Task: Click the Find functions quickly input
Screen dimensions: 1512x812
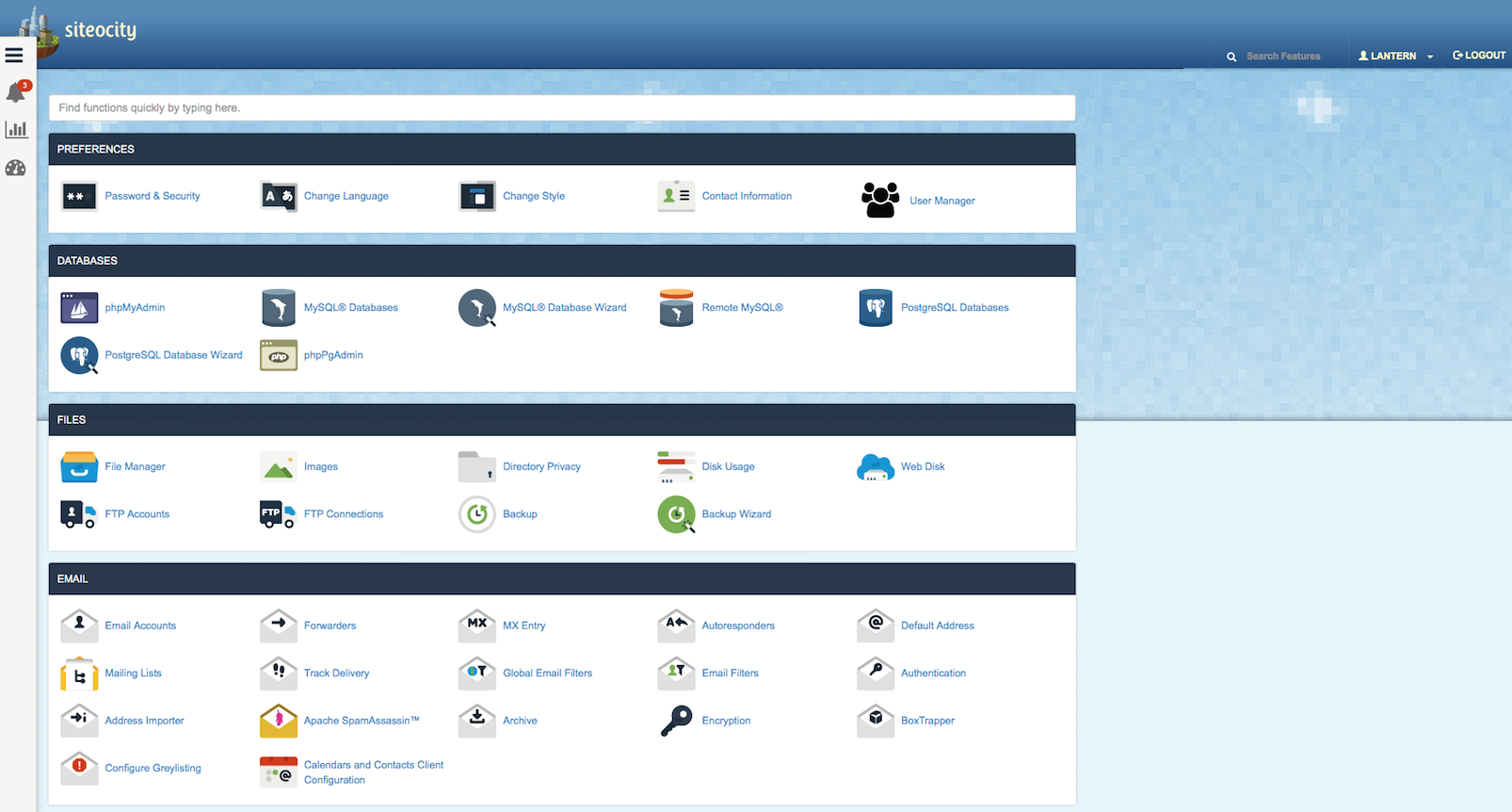Action: click(562, 108)
